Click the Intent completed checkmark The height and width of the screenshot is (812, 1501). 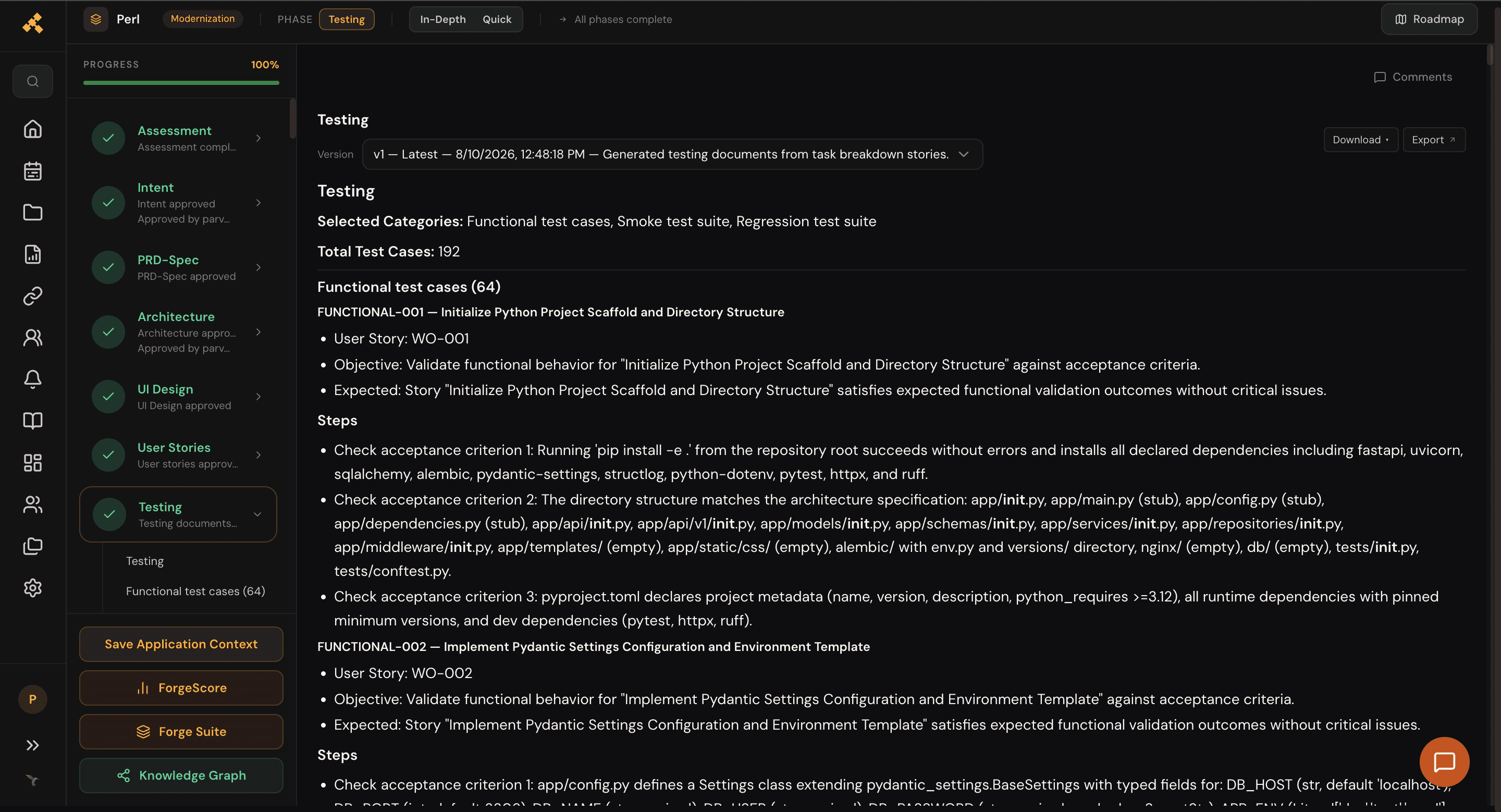pos(108,203)
